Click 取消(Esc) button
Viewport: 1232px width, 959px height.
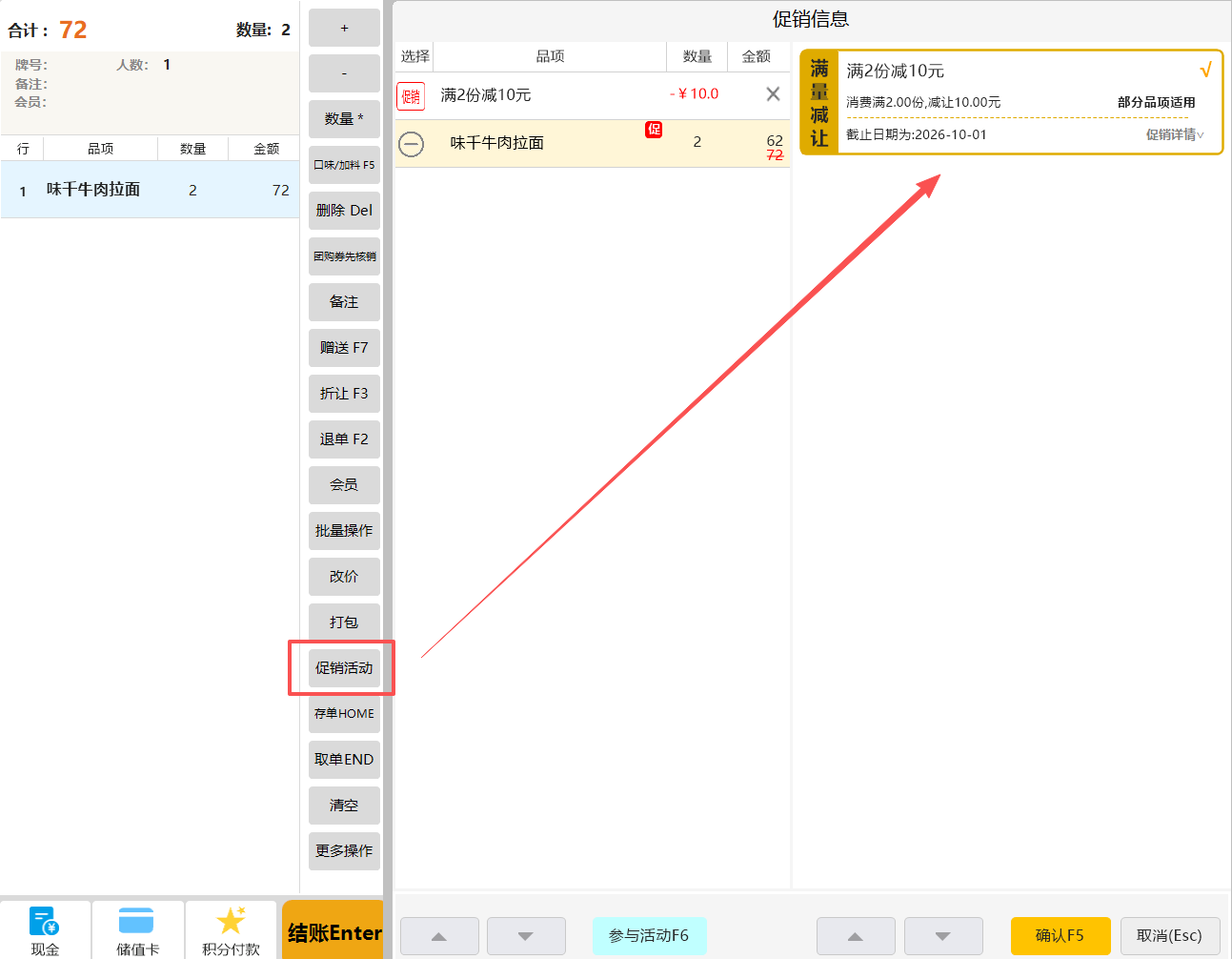pos(1170,936)
